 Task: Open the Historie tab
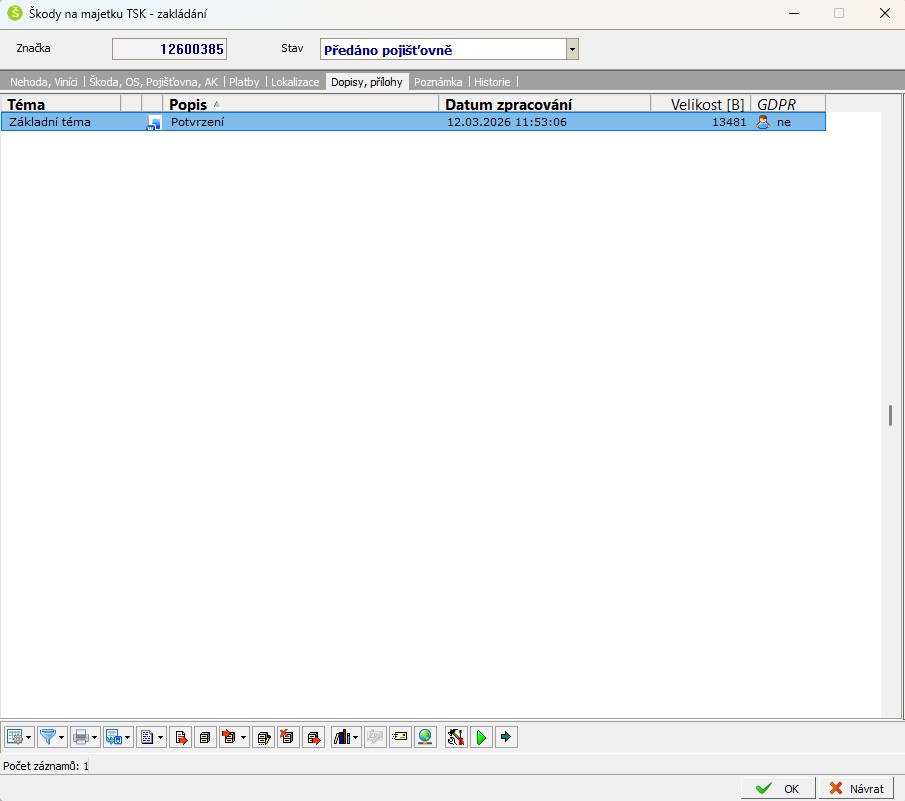point(492,82)
